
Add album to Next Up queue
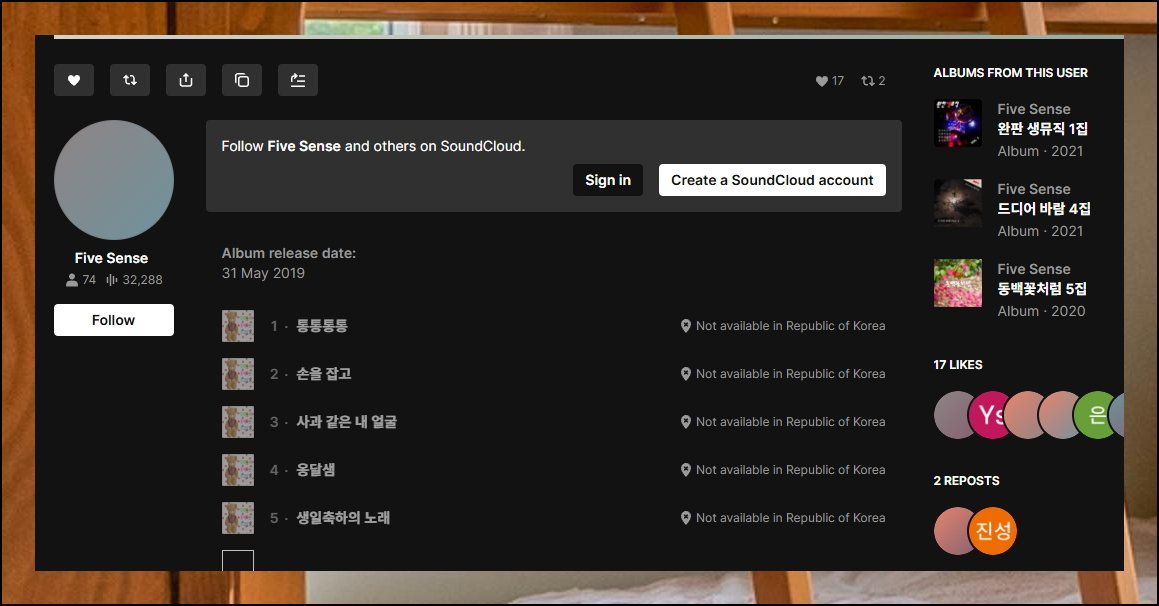pos(298,80)
